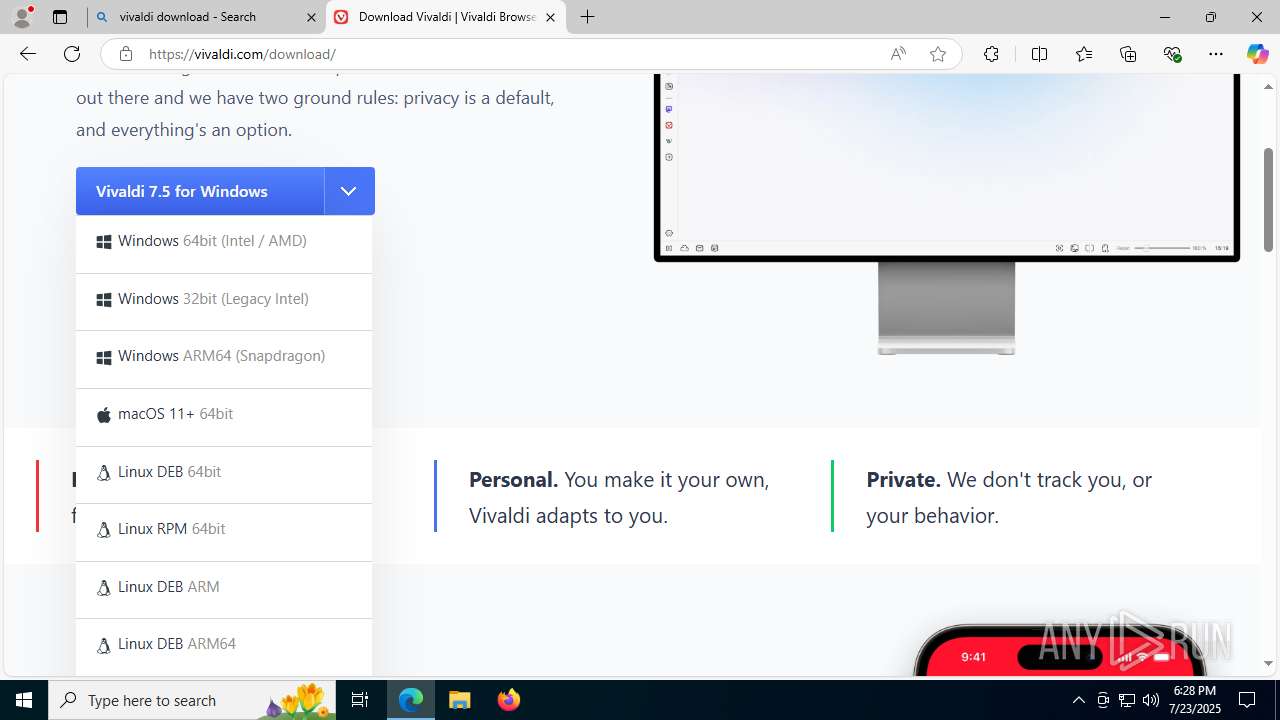
Task: Open the Extensions puzzle icon
Action: coord(991,54)
